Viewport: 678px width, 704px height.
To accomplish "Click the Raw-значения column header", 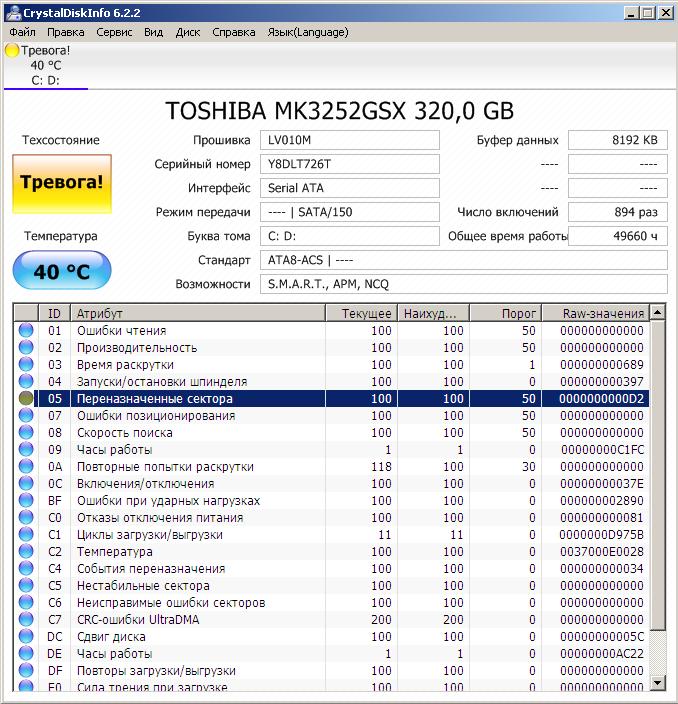I will pyautogui.click(x=595, y=313).
